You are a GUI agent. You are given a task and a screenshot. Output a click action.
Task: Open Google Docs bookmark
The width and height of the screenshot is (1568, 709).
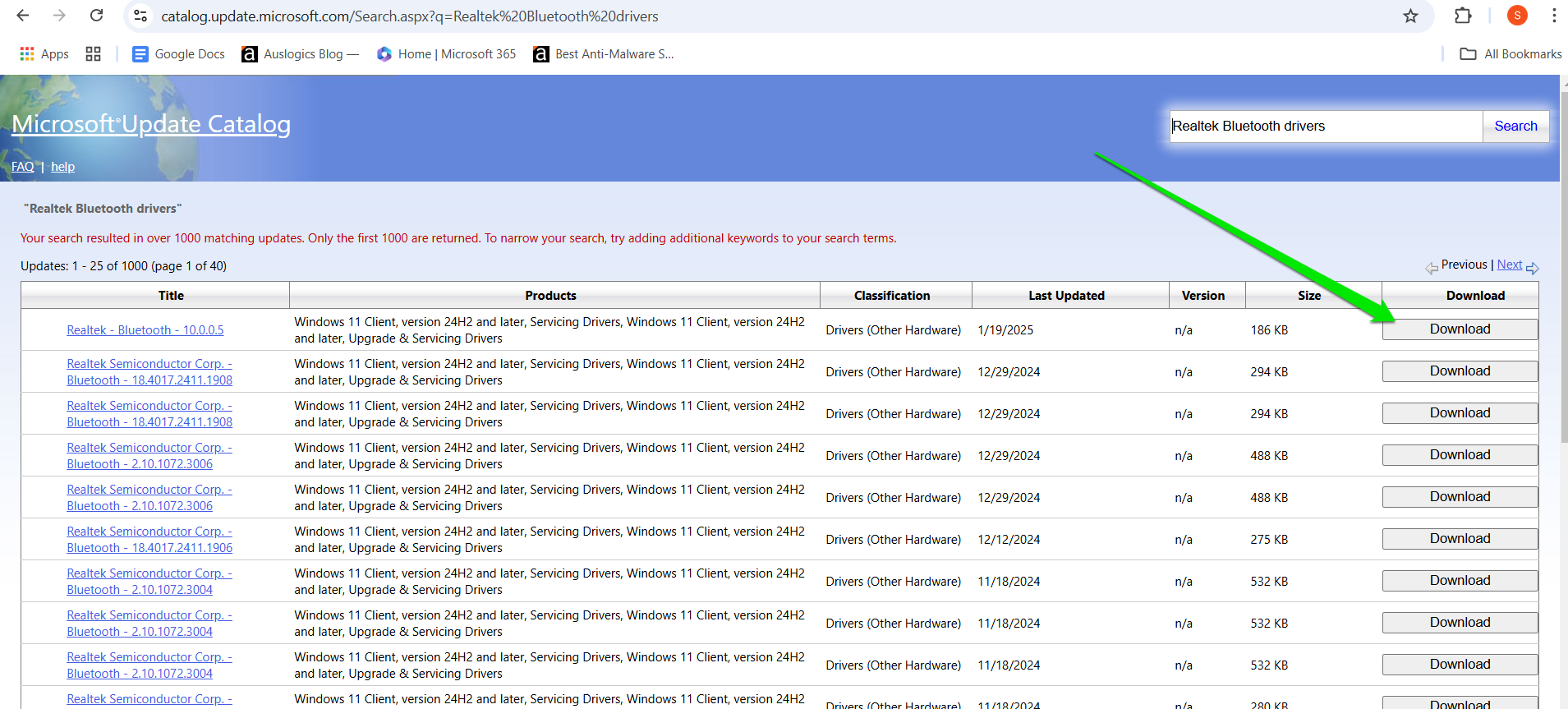178,54
